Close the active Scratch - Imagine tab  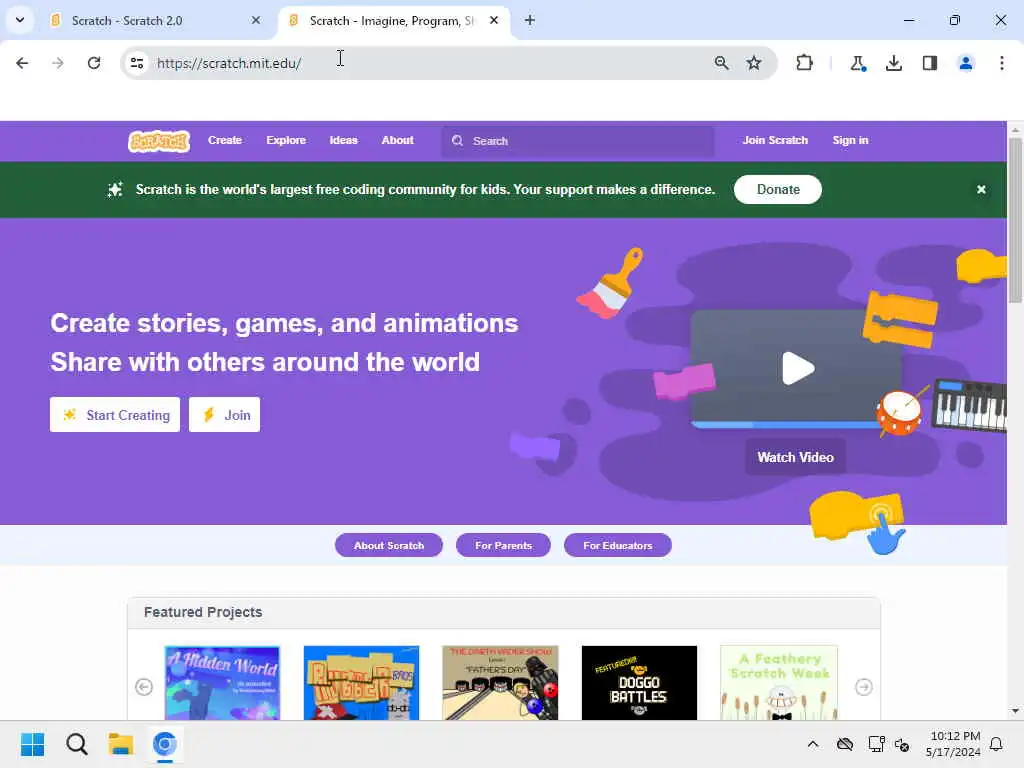[x=494, y=20]
